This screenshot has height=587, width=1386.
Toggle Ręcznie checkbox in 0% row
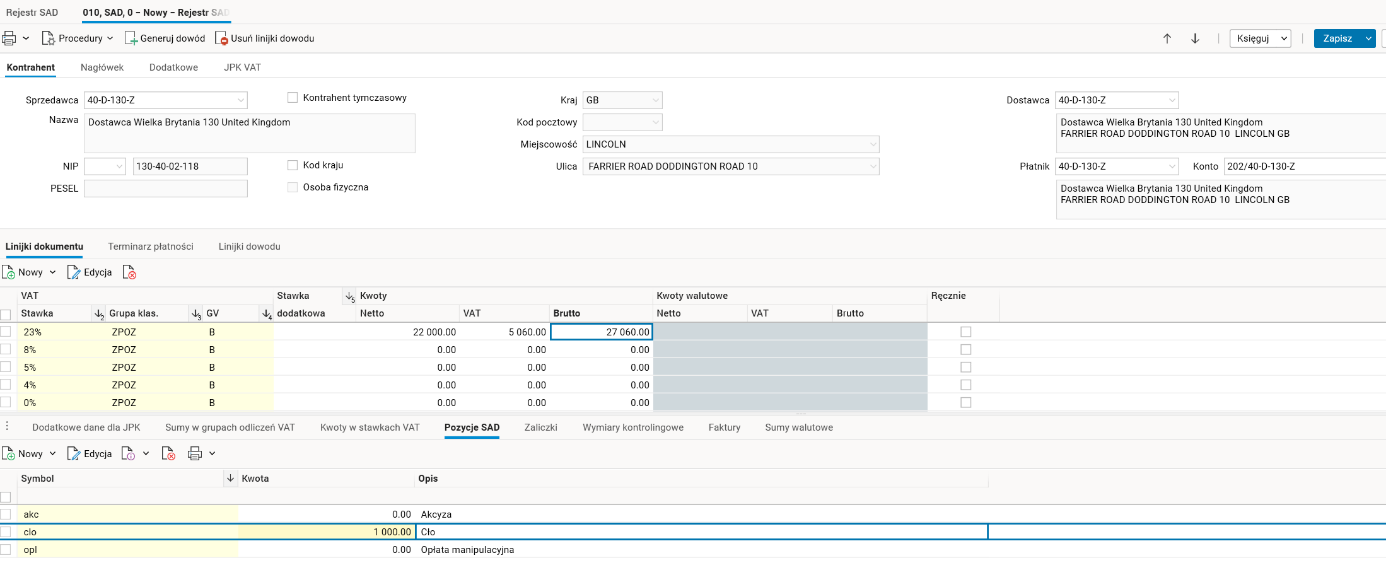[x=965, y=402]
